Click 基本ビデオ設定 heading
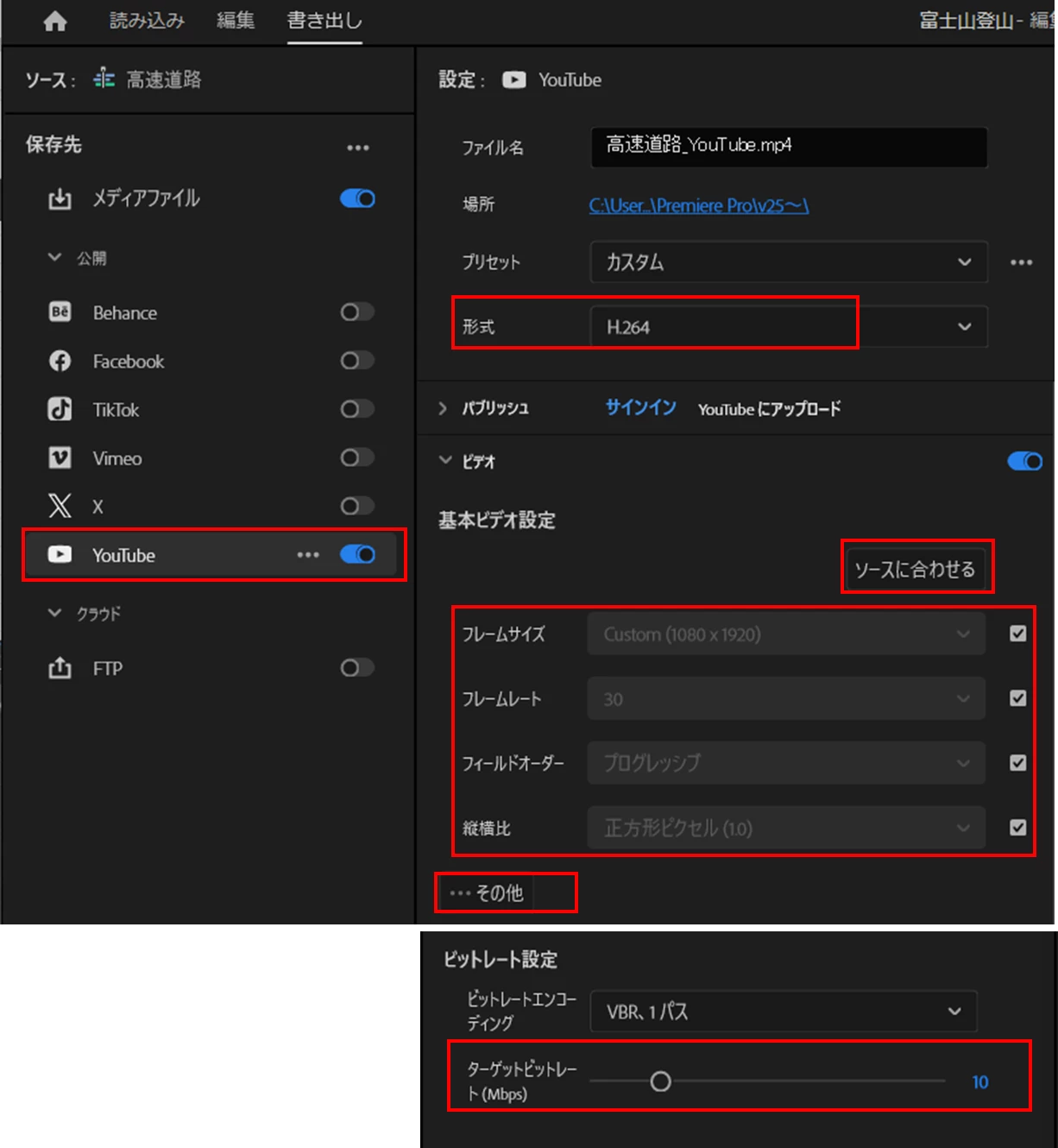Screen dimensions: 1058x1148 point(497,520)
